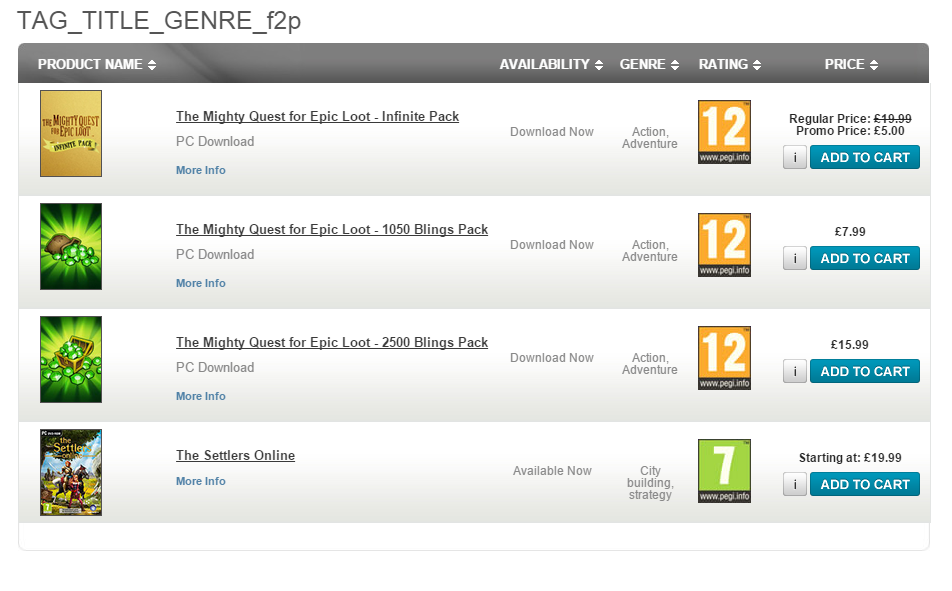This screenshot has width=952, height=591.
Task: Select Action, Adventure genre of Infinite Pack
Action: pos(650,138)
